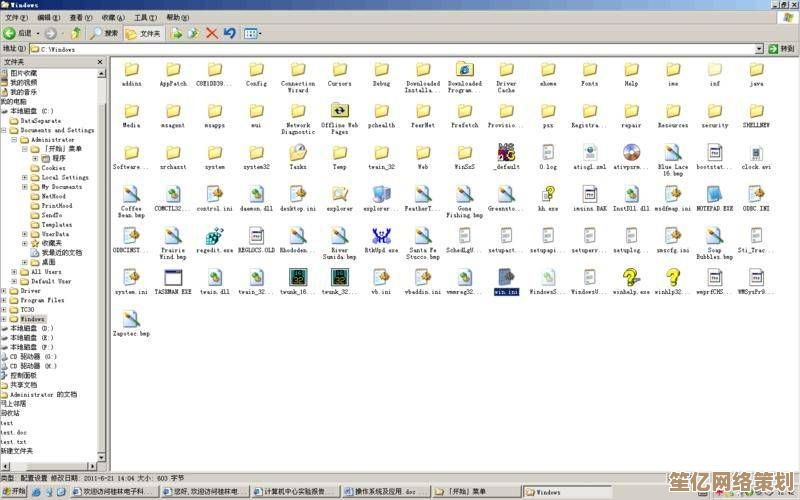
Task: Select the Tasks folder icon
Action: point(298,153)
